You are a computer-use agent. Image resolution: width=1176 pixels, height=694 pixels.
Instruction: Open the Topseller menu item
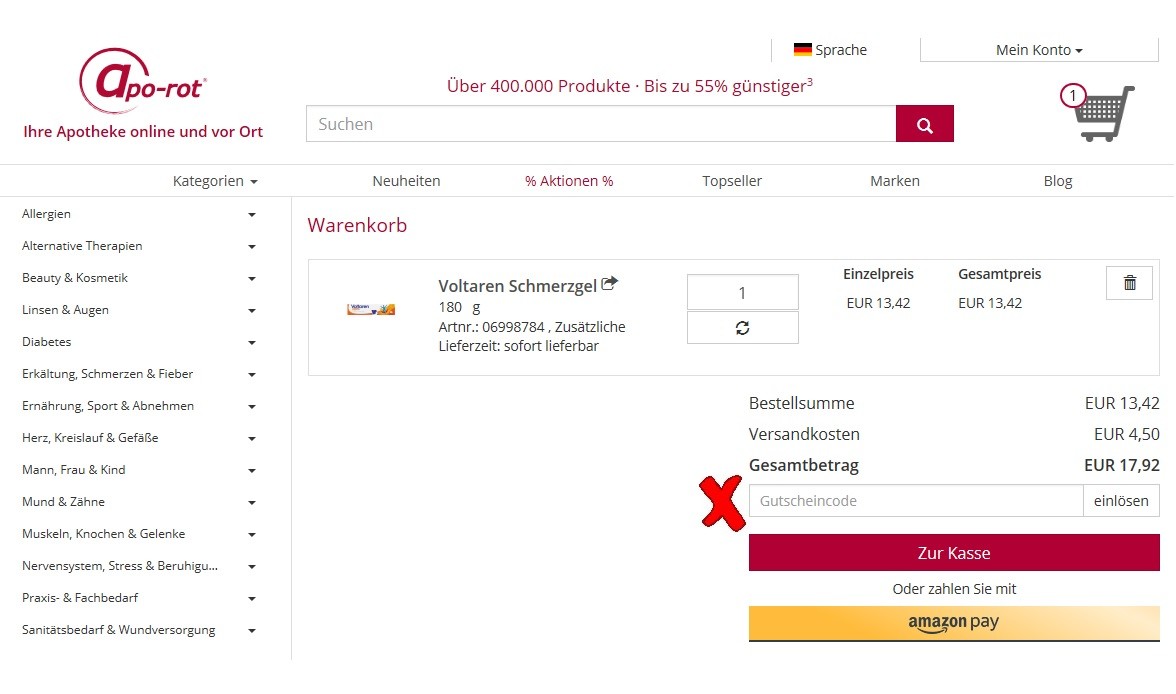(x=732, y=181)
